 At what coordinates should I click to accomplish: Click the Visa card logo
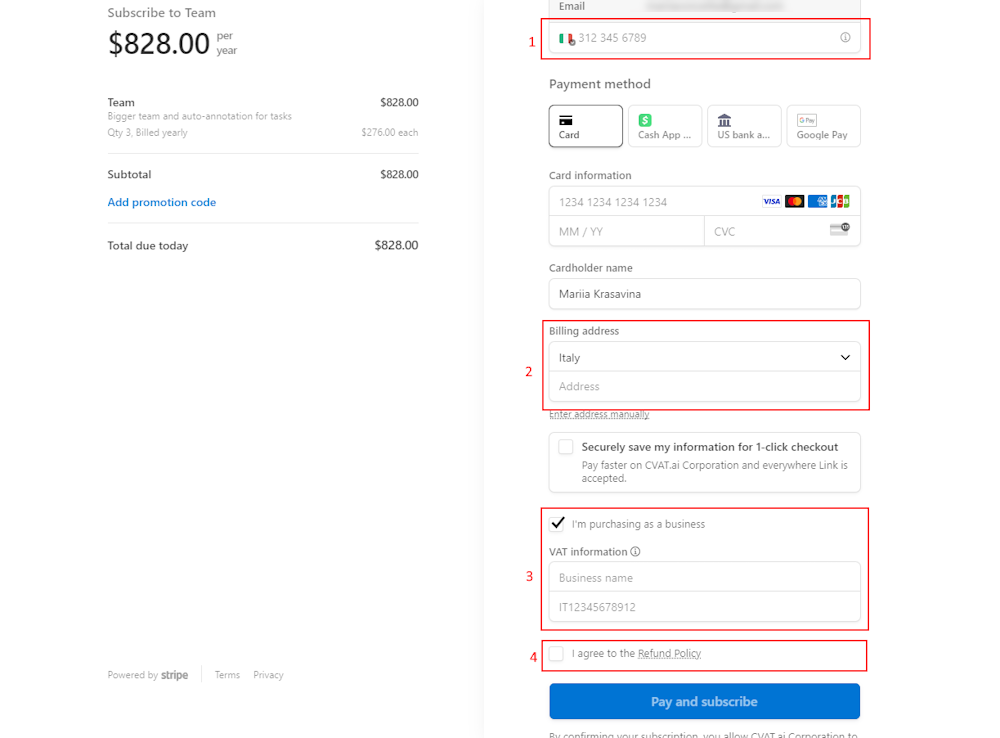click(x=771, y=201)
